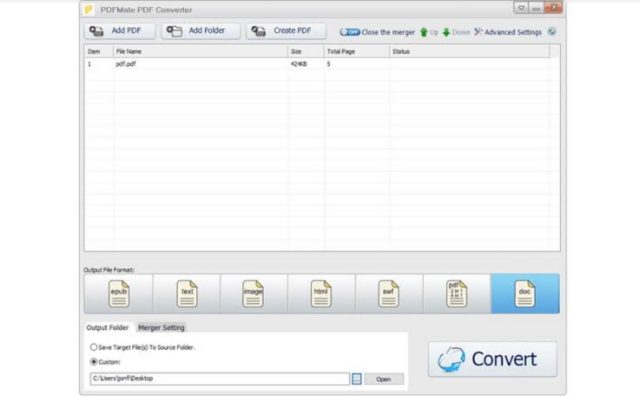Click the green Up arrow icon
The height and width of the screenshot is (397, 640).
pyautogui.click(x=424, y=32)
